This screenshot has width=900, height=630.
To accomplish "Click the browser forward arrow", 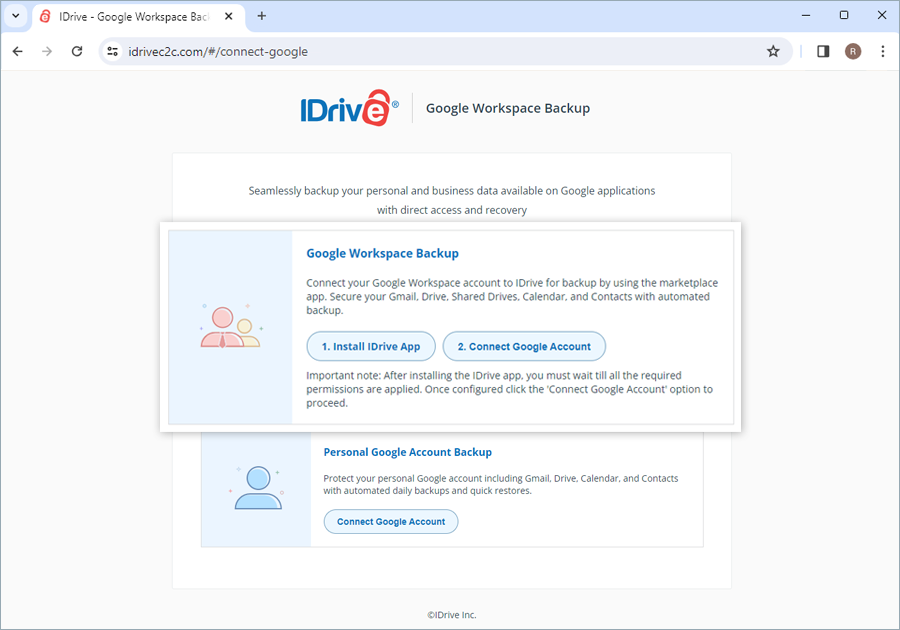I will 47,52.
